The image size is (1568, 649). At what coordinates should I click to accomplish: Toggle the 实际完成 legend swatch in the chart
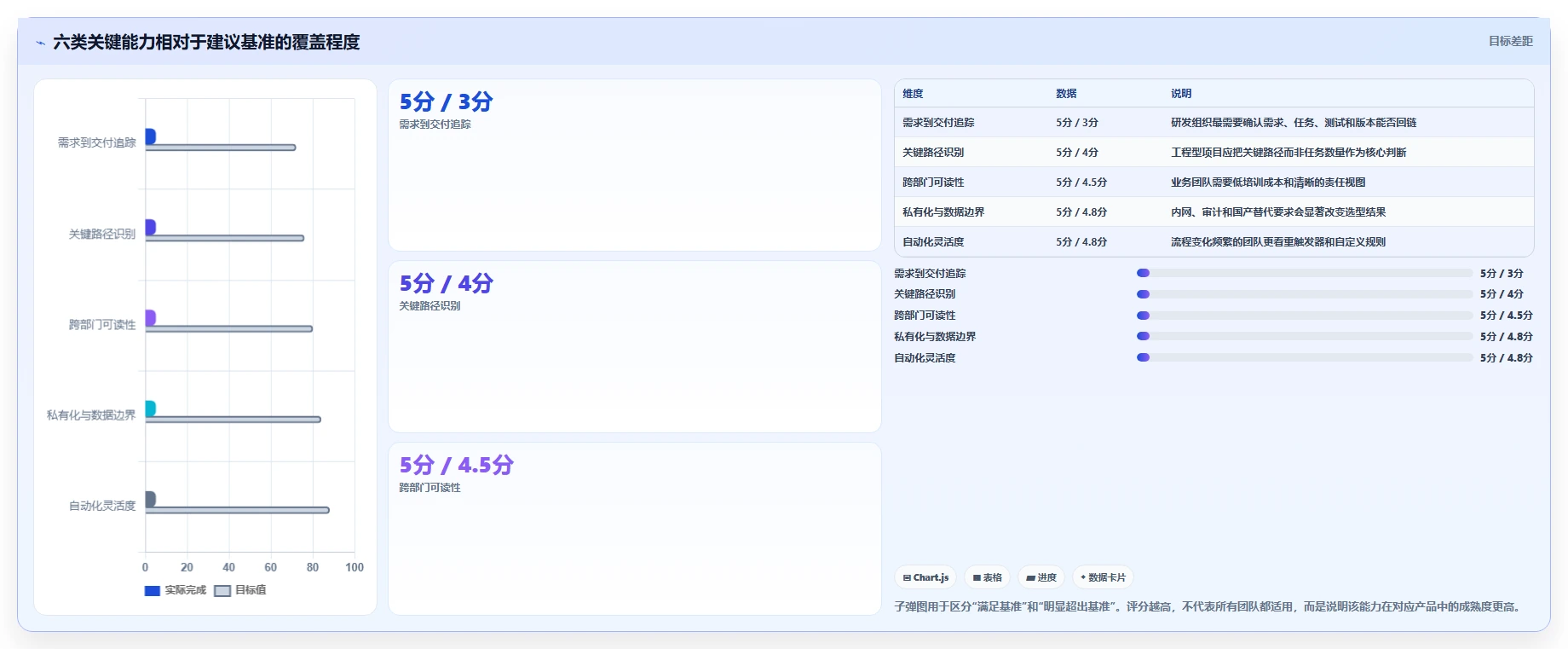click(153, 590)
